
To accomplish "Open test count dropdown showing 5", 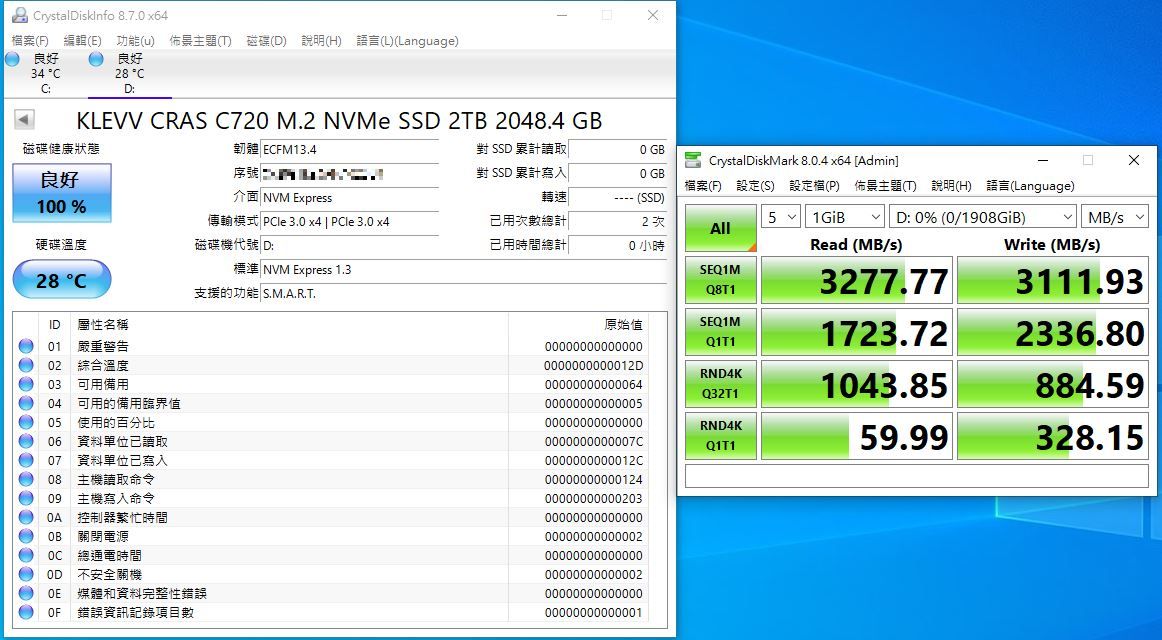I will pos(781,217).
